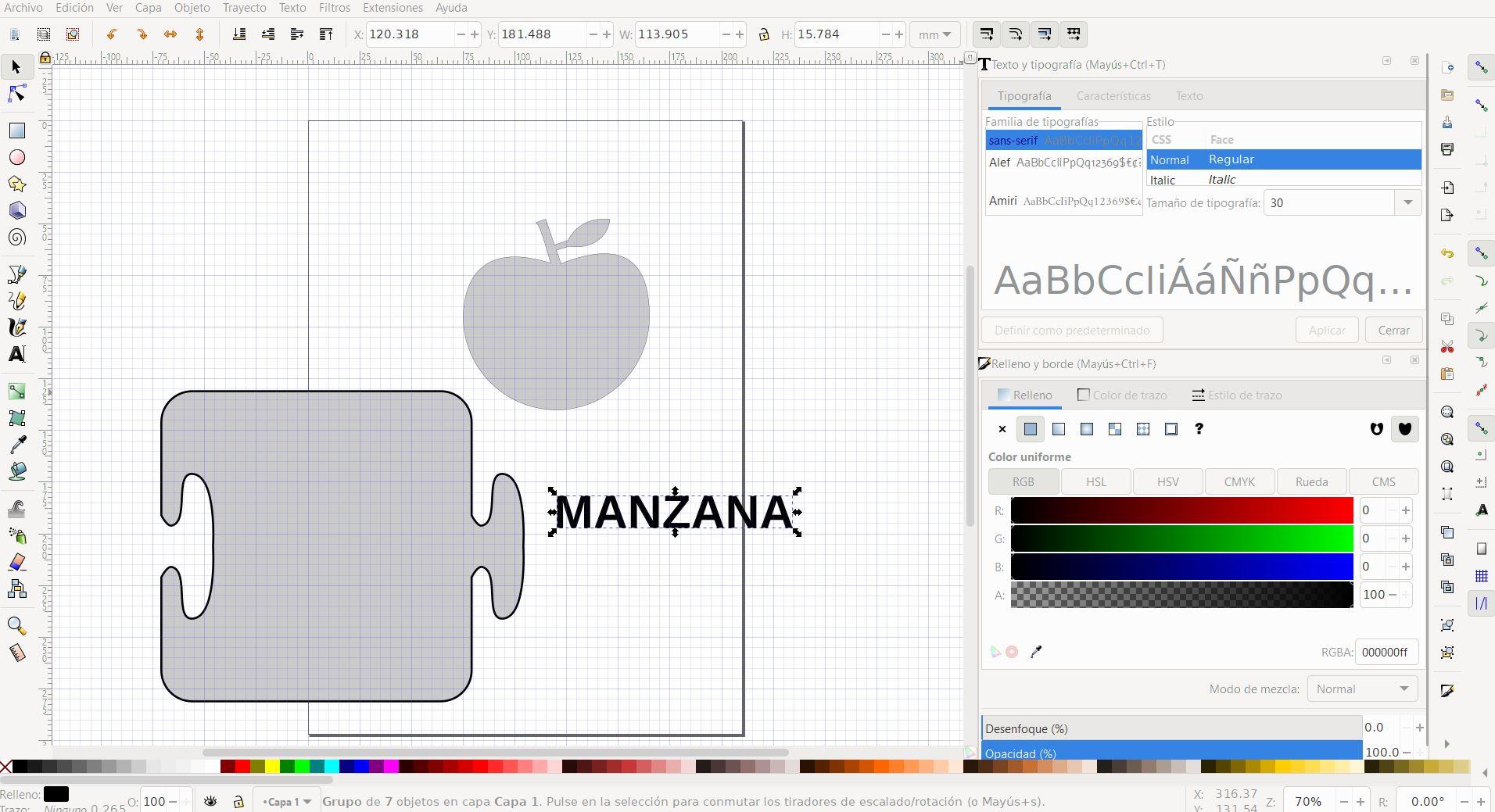Lock the current layer Capa 1
The width and height of the screenshot is (1495, 812).
coord(238,802)
